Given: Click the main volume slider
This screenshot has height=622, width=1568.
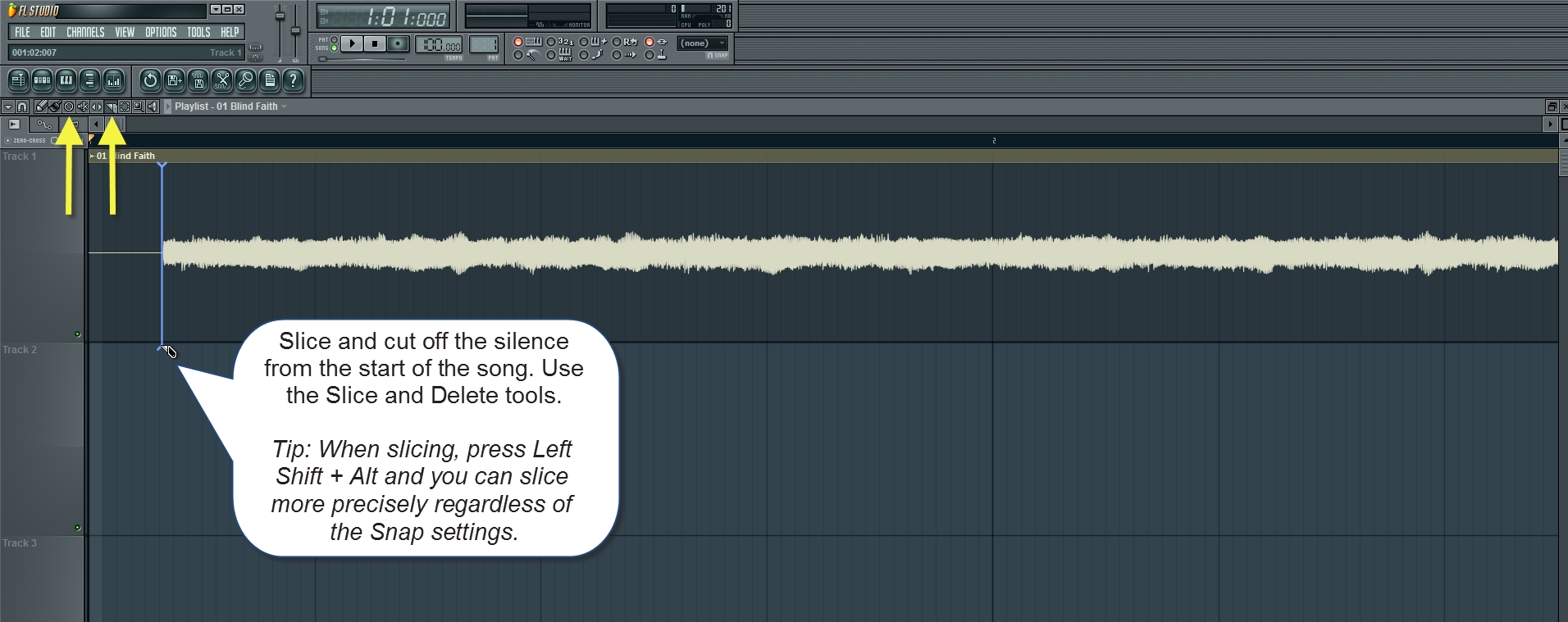Looking at the screenshot, I should click(x=280, y=16).
